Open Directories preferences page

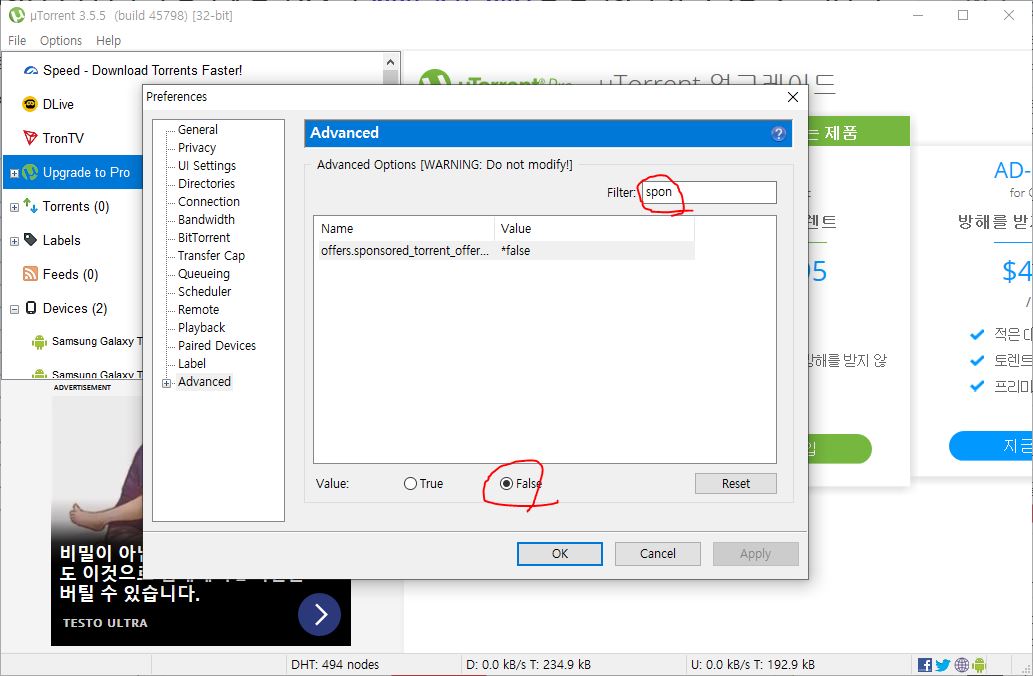coord(206,183)
